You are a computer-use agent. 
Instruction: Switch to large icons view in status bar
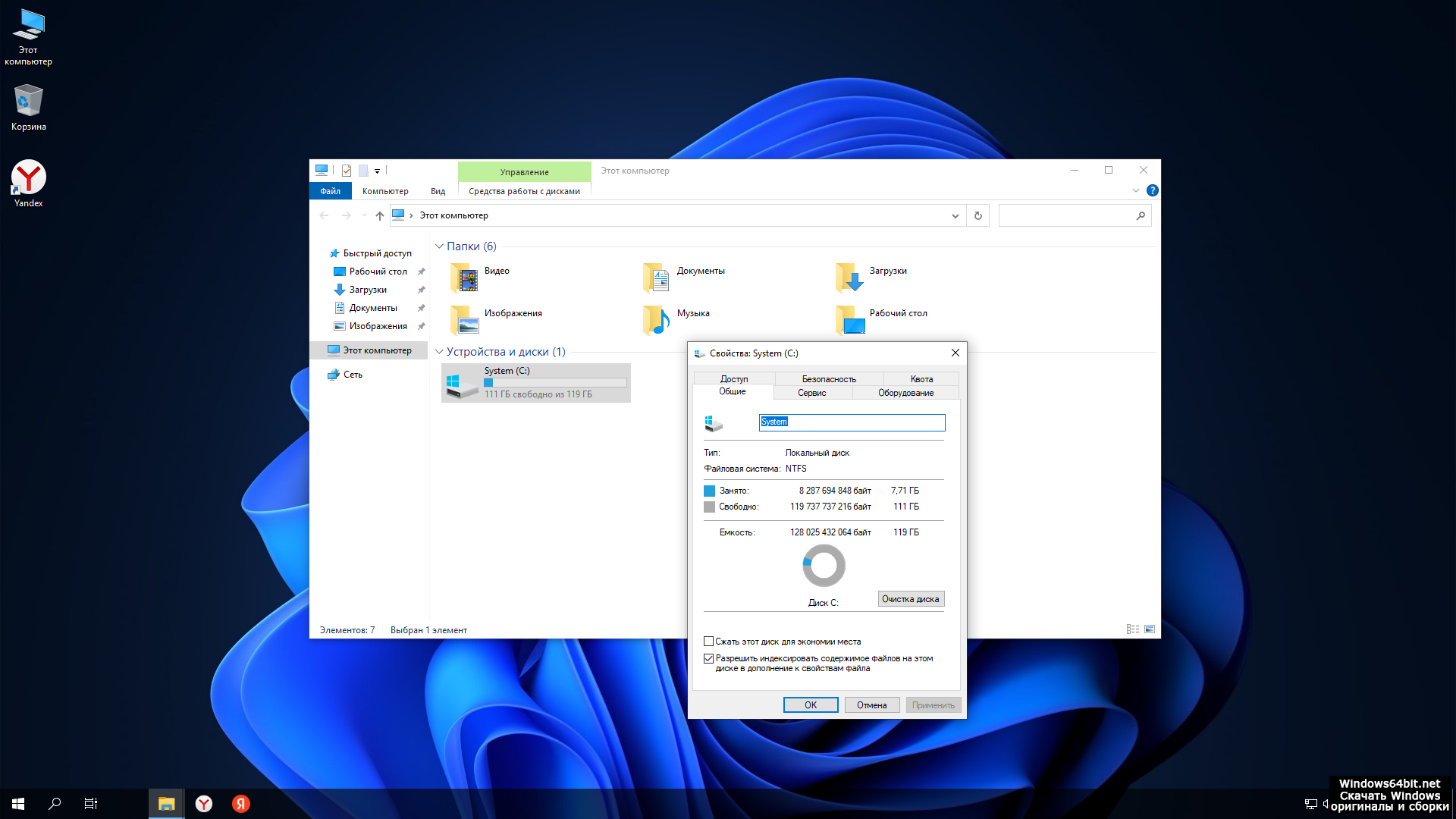click(1150, 629)
